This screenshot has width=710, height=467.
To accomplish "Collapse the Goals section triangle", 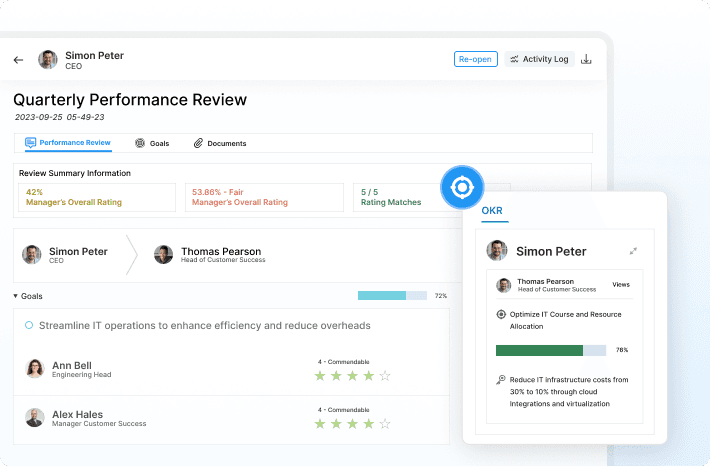I will click(15, 296).
